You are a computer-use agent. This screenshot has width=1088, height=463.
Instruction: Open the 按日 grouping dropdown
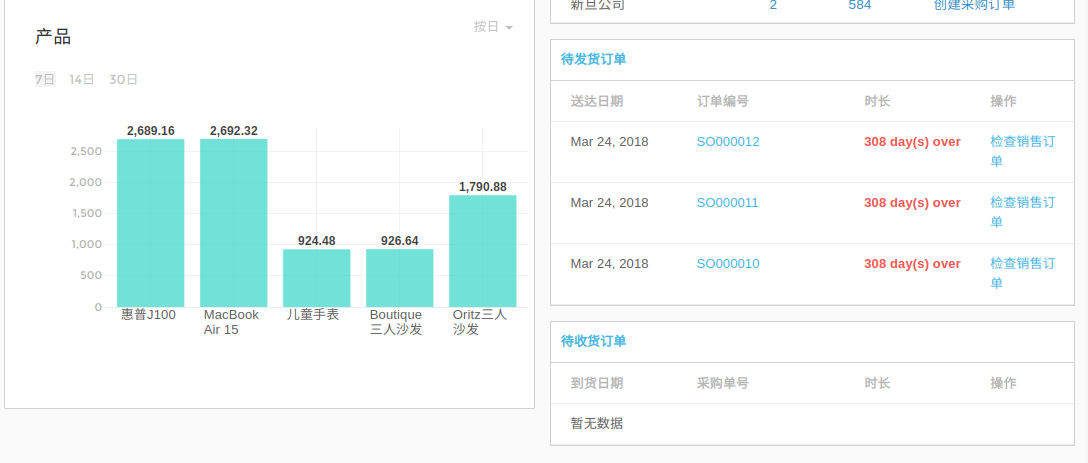493,27
